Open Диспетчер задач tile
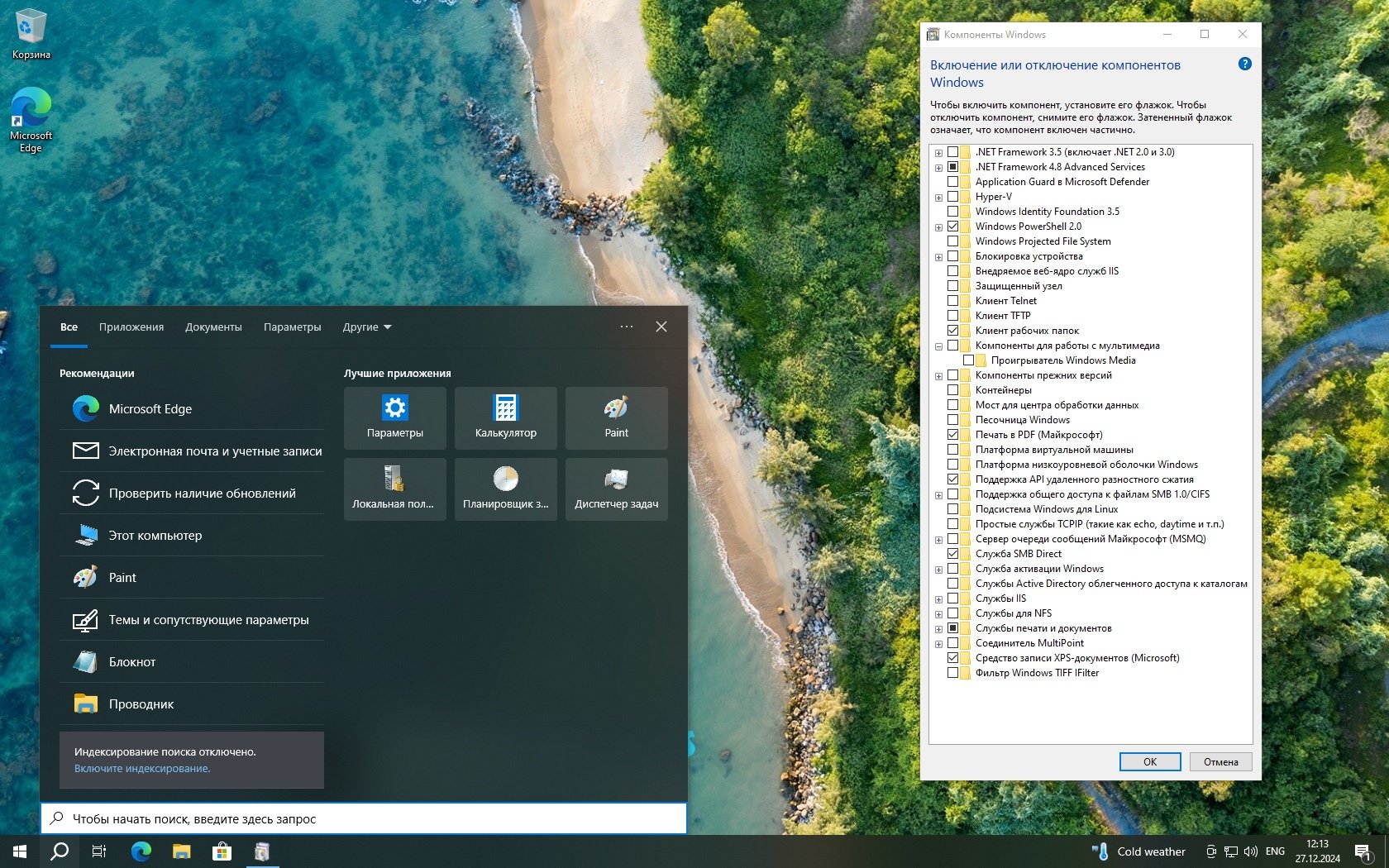This screenshot has height=868, width=1389. click(616, 489)
